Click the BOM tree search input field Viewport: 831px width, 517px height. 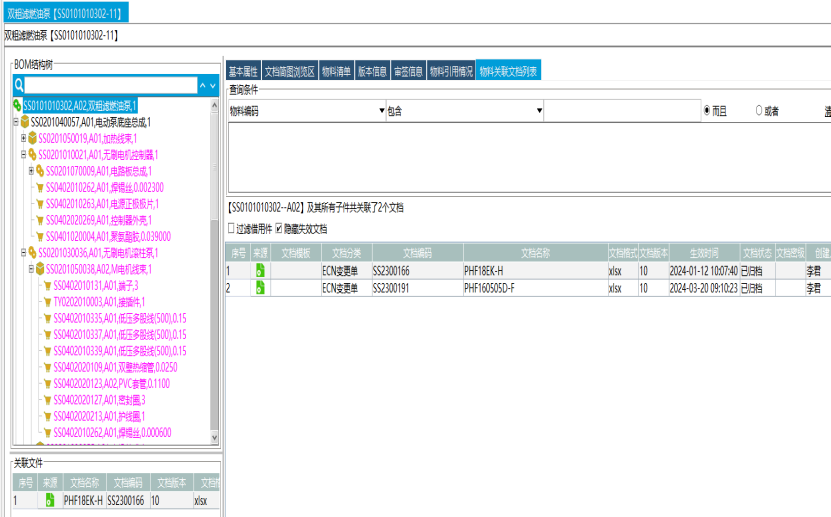[x=110, y=87]
